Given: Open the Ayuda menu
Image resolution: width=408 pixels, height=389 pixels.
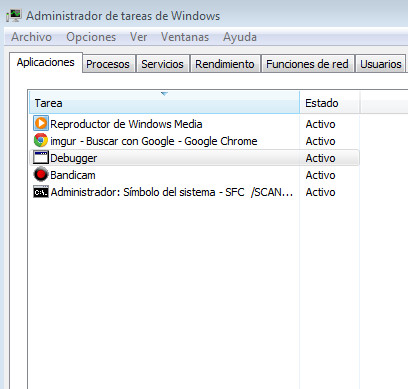Looking at the screenshot, I should pos(240,37).
